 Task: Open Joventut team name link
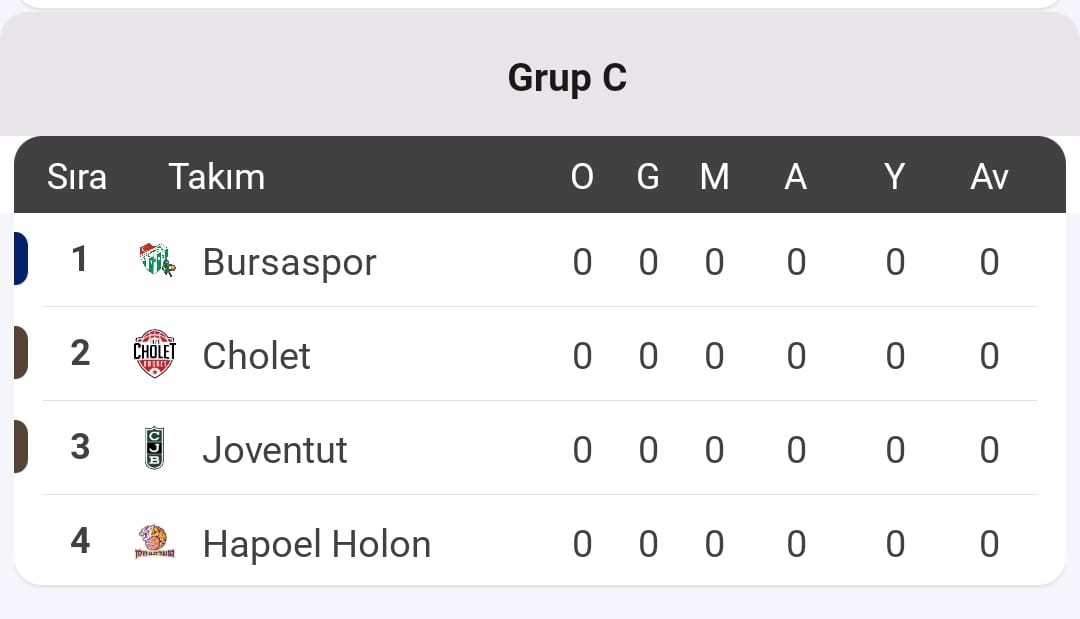pos(275,450)
